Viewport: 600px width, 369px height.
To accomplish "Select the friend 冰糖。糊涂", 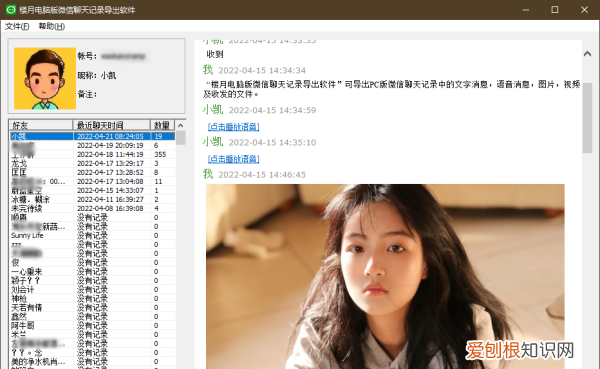I will pyautogui.click(x=92, y=199).
